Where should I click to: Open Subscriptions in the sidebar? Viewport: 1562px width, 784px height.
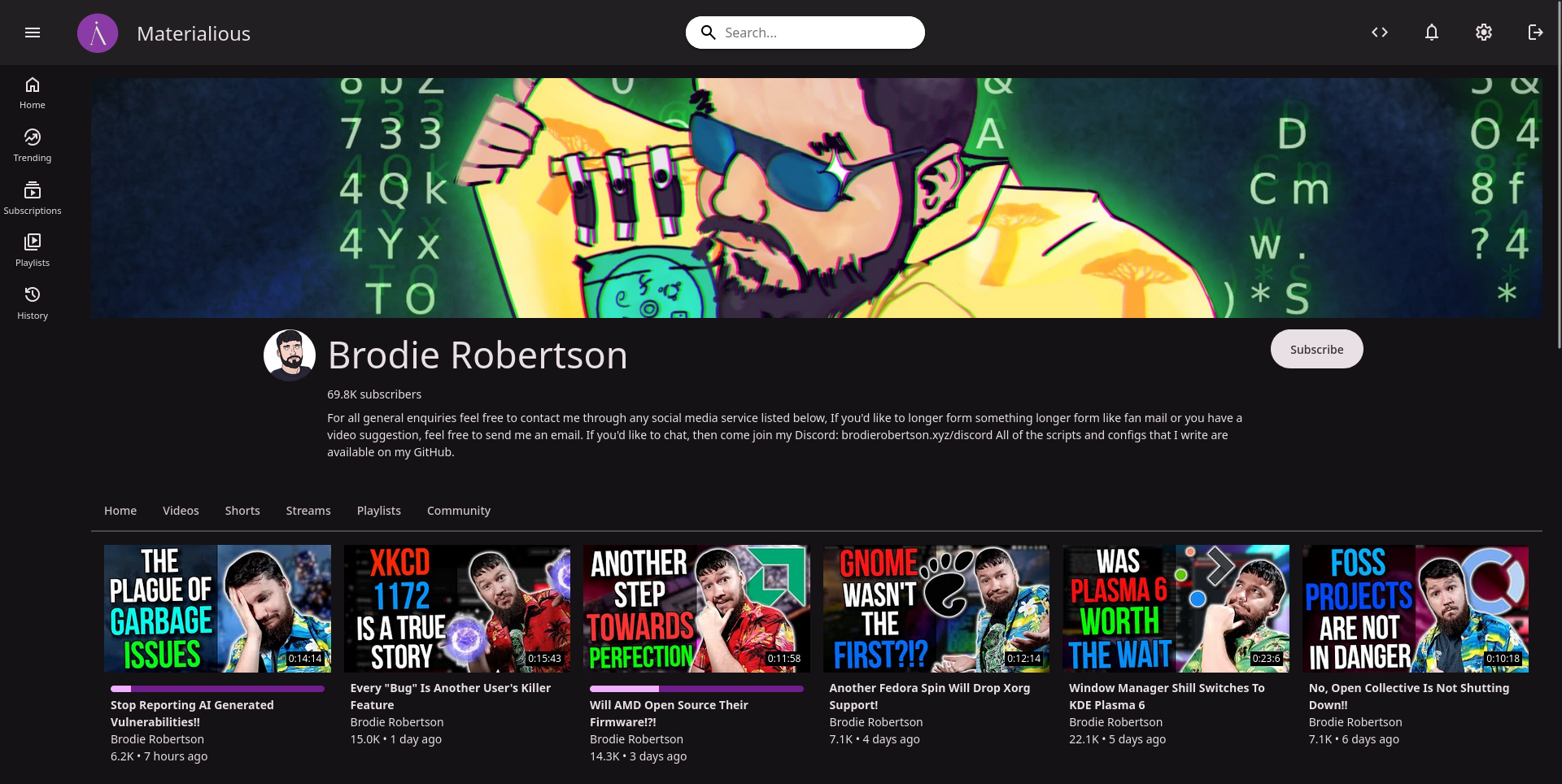33,198
